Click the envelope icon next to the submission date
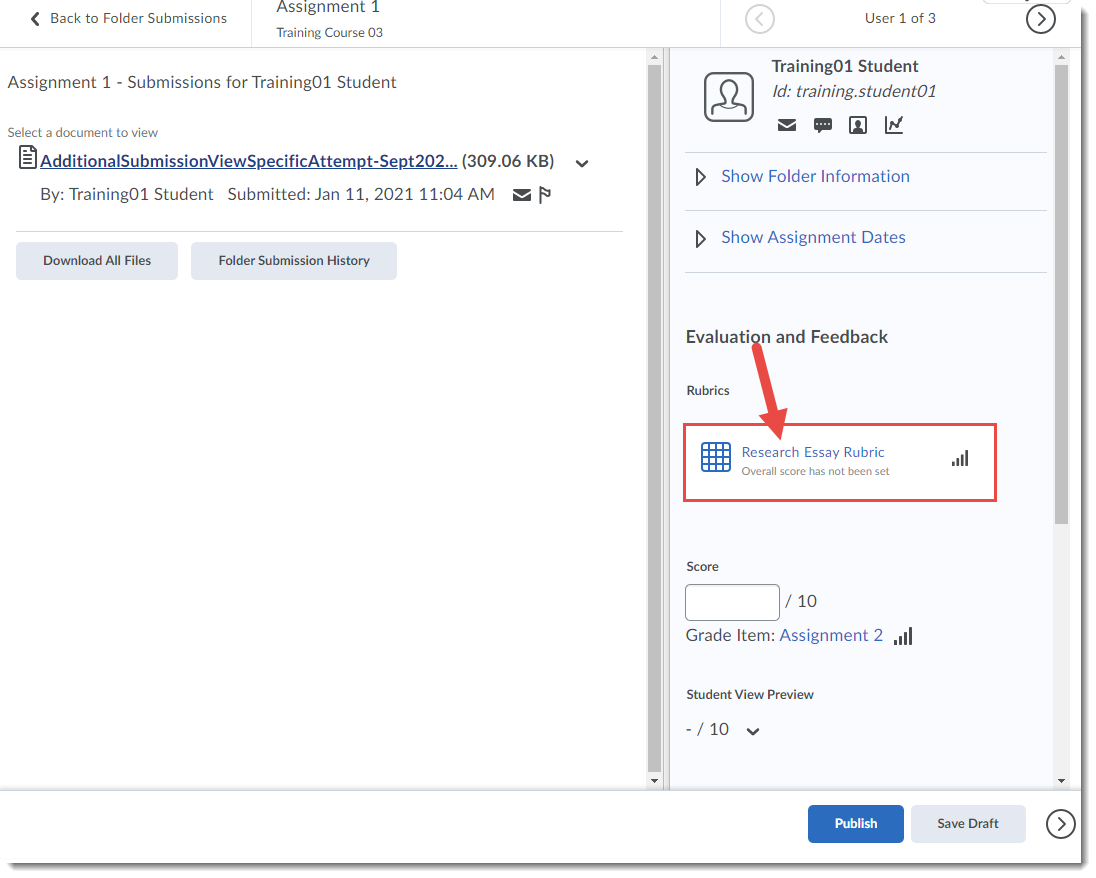 [521, 194]
